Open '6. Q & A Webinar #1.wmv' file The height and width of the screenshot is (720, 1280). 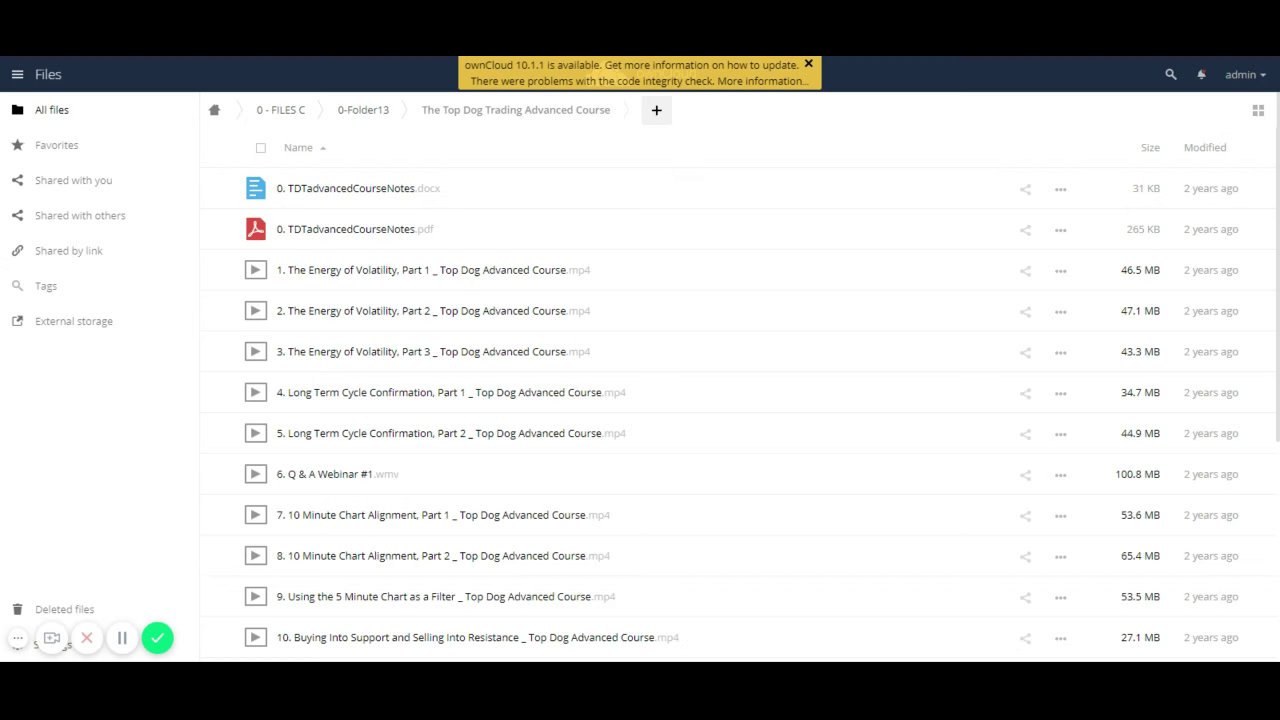point(337,474)
